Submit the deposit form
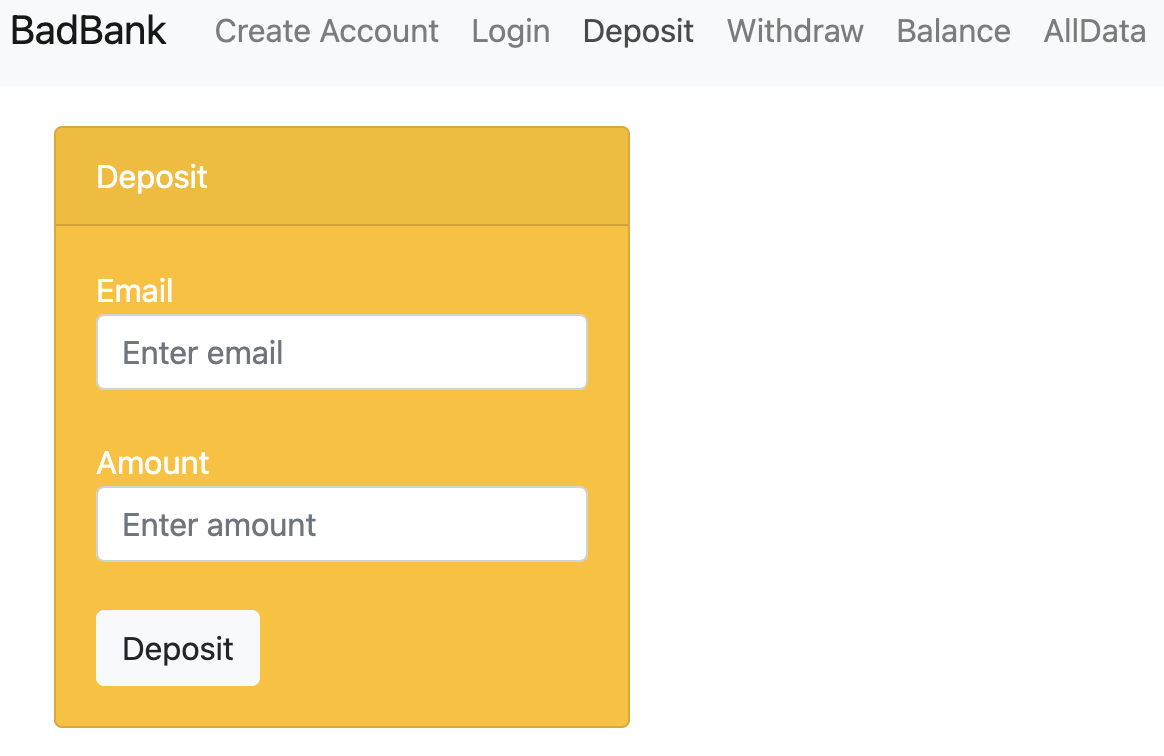Image resolution: width=1164 pixels, height=756 pixels. click(177, 648)
